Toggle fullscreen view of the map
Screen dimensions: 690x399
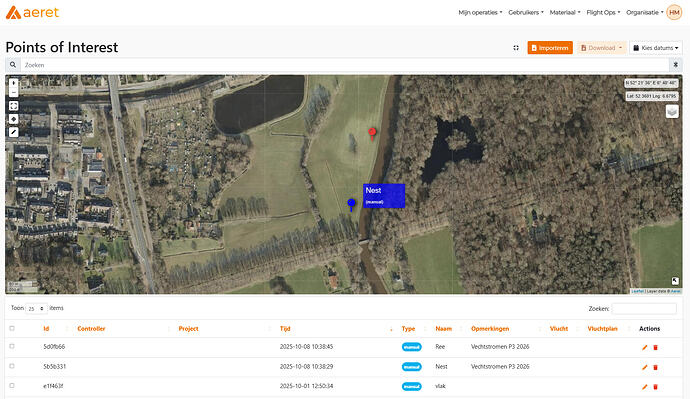click(x=14, y=106)
